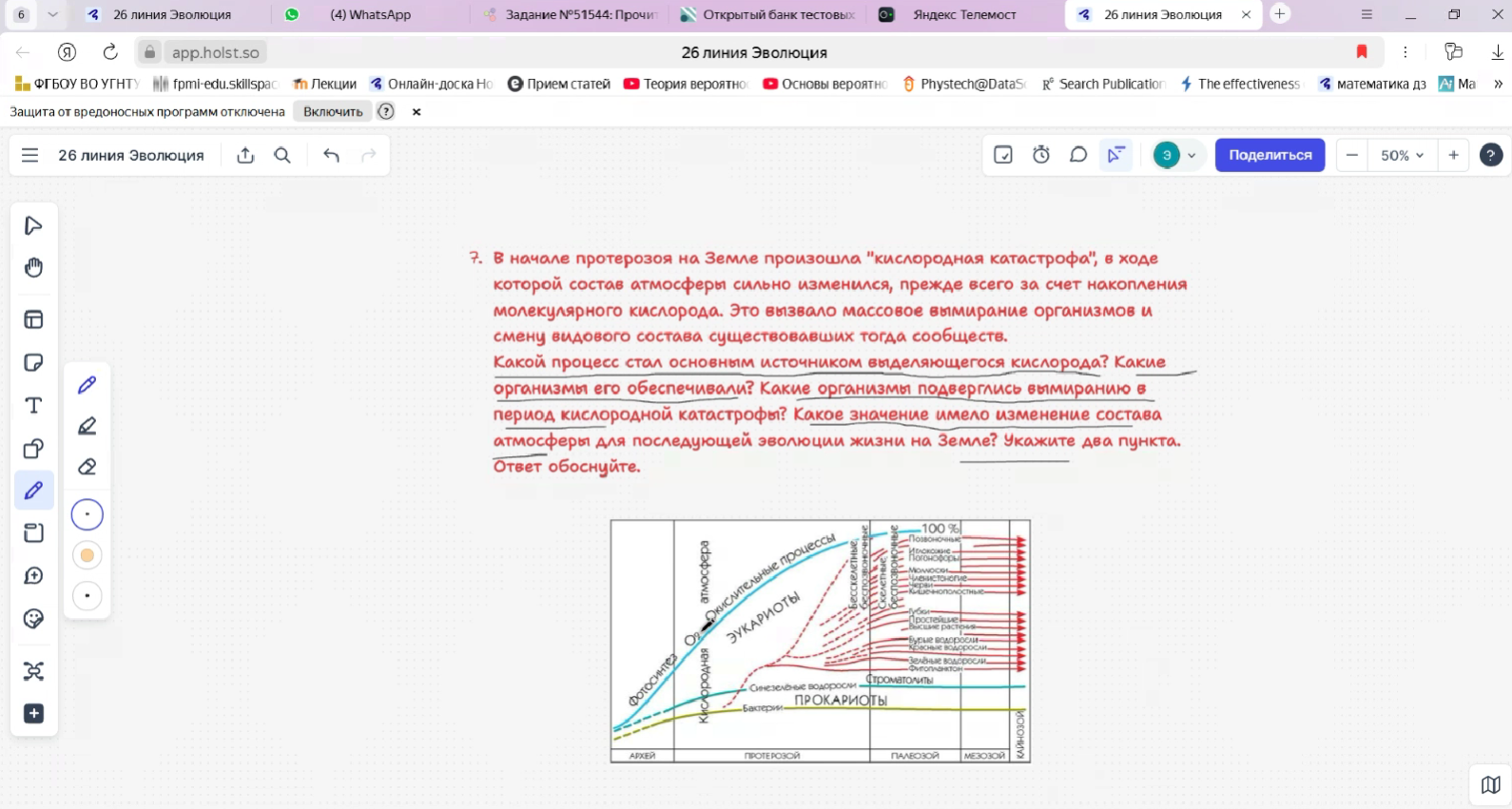Select the thin stroke size circle
This screenshot has height=809, width=1512.
87,514
